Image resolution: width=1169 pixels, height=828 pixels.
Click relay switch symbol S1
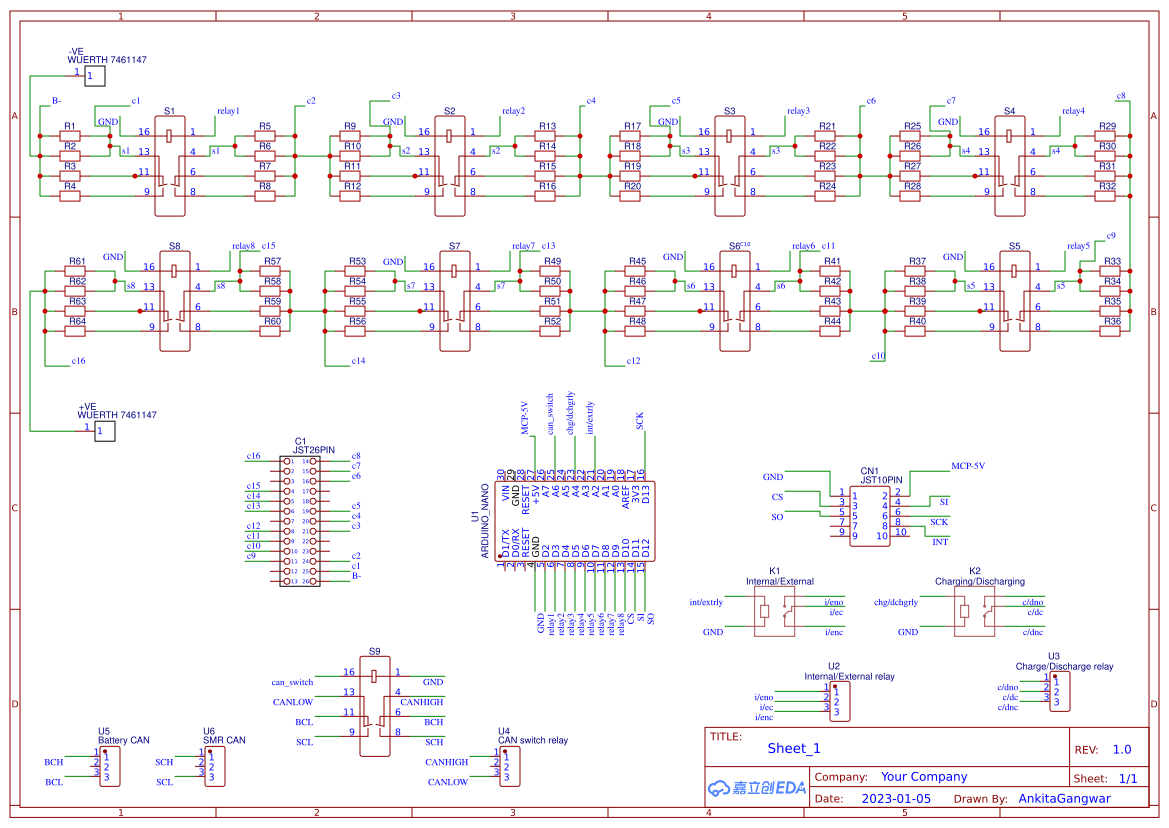tap(169, 165)
